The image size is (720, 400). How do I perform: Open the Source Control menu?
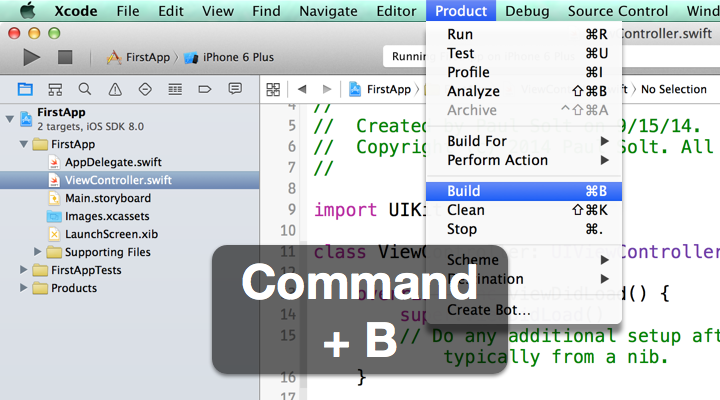618,11
